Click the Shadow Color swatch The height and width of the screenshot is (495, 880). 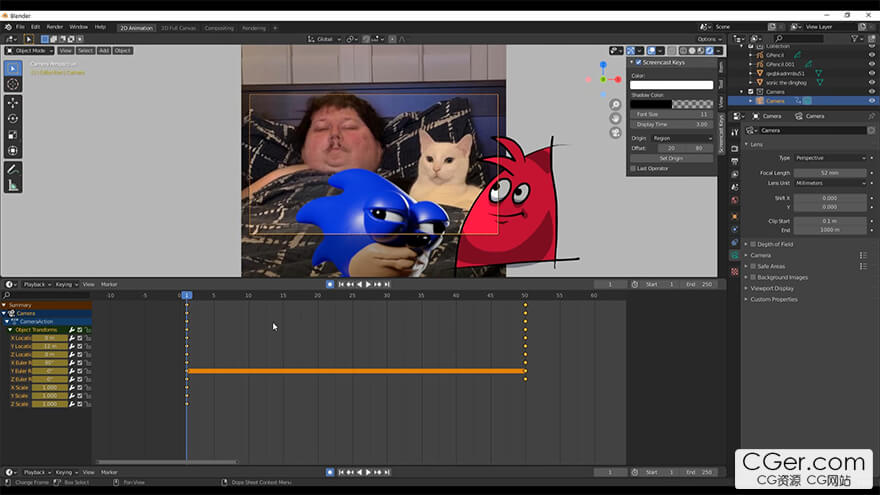671,104
